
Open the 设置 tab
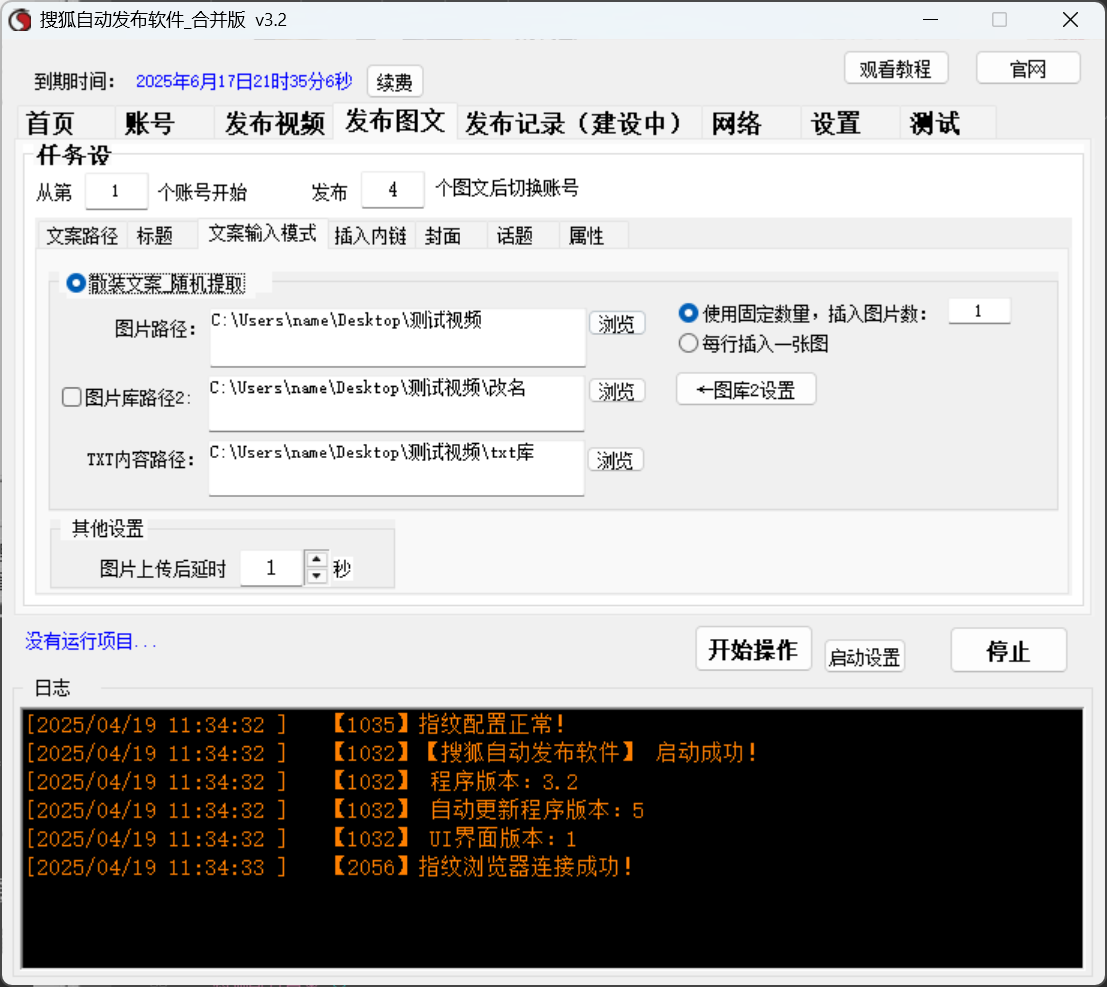pyautogui.click(x=850, y=123)
